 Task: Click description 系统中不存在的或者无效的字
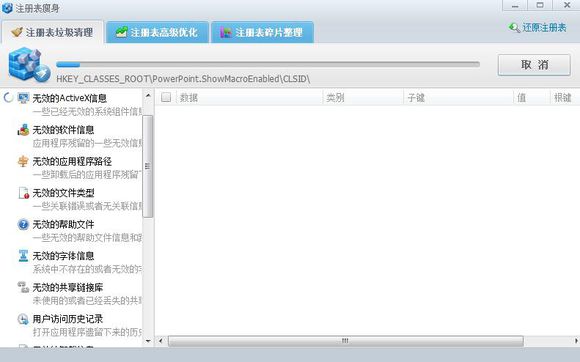pos(87,269)
